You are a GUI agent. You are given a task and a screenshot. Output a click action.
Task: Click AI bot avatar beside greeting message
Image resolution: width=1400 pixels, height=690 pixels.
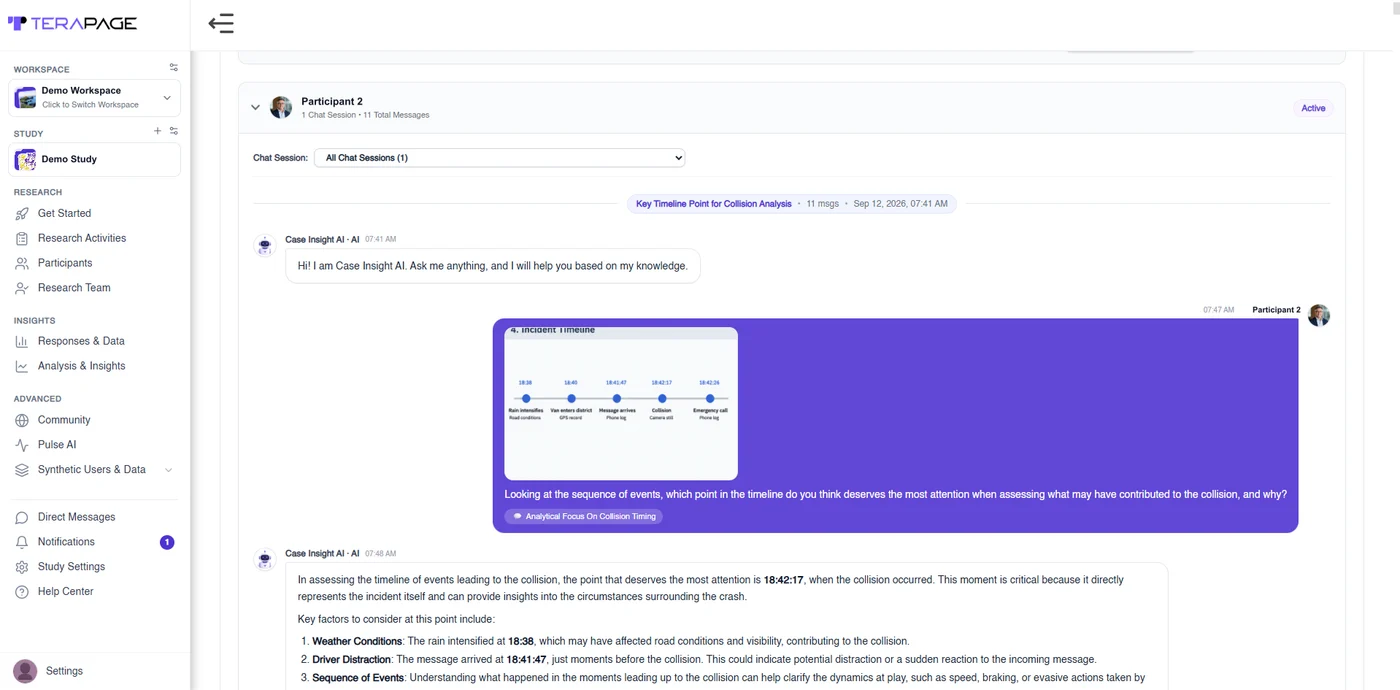click(265, 246)
